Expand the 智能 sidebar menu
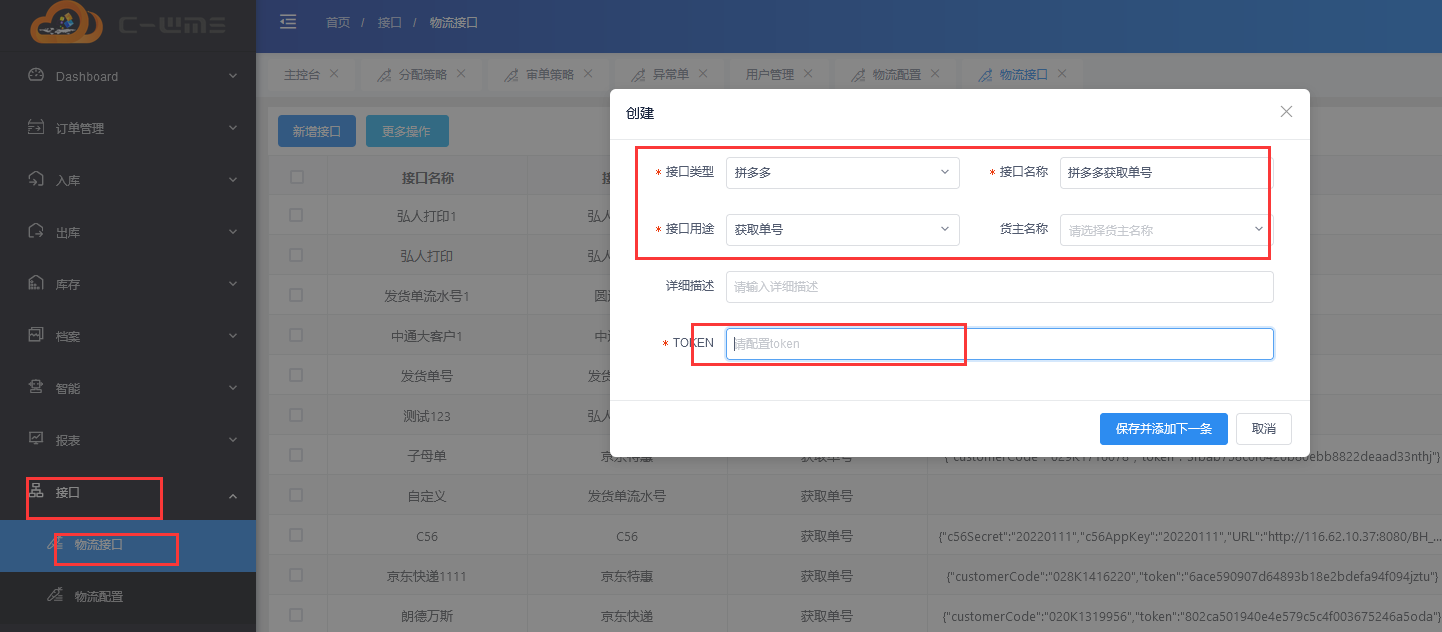1442x632 pixels. (233, 388)
